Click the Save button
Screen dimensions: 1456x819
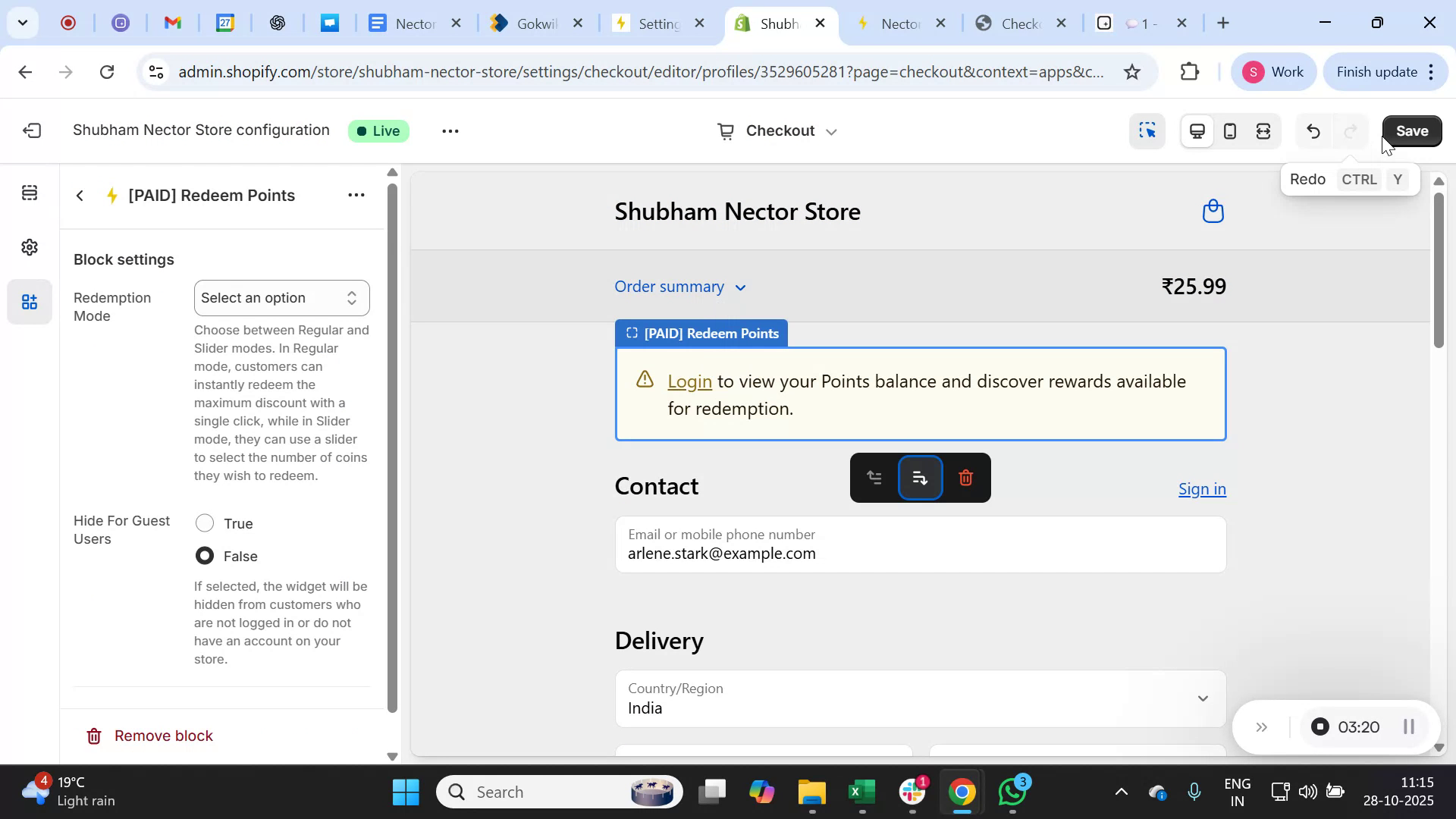1412,130
